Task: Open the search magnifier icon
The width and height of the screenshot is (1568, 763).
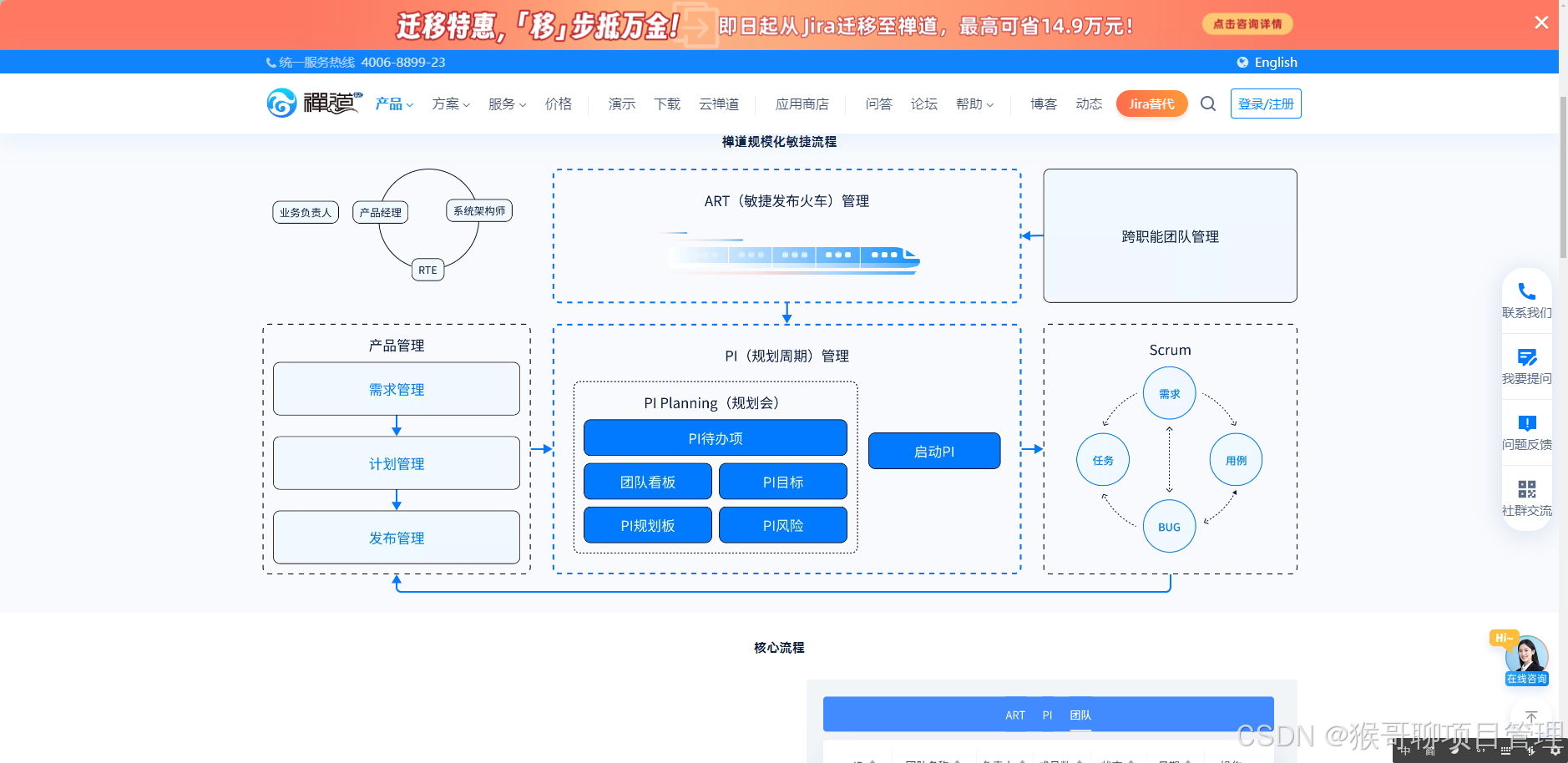Action: (x=1208, y=104)
